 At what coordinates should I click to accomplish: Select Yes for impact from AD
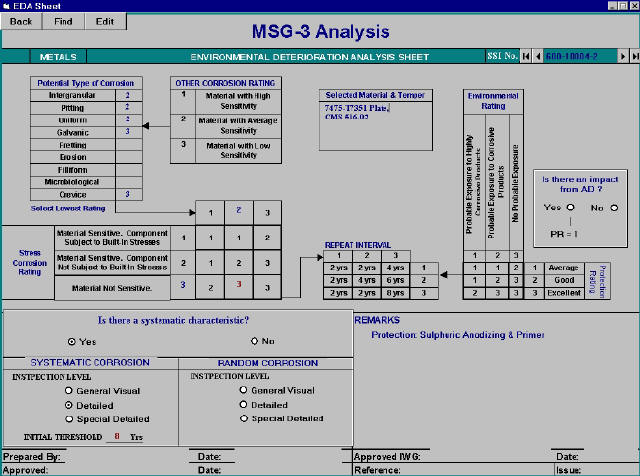[569, 208]
